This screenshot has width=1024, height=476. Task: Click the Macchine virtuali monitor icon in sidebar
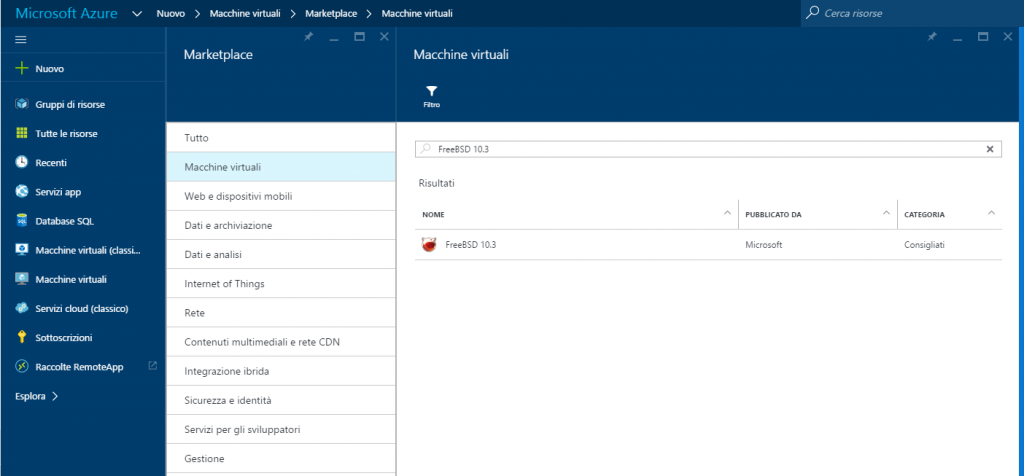[22, 279]
